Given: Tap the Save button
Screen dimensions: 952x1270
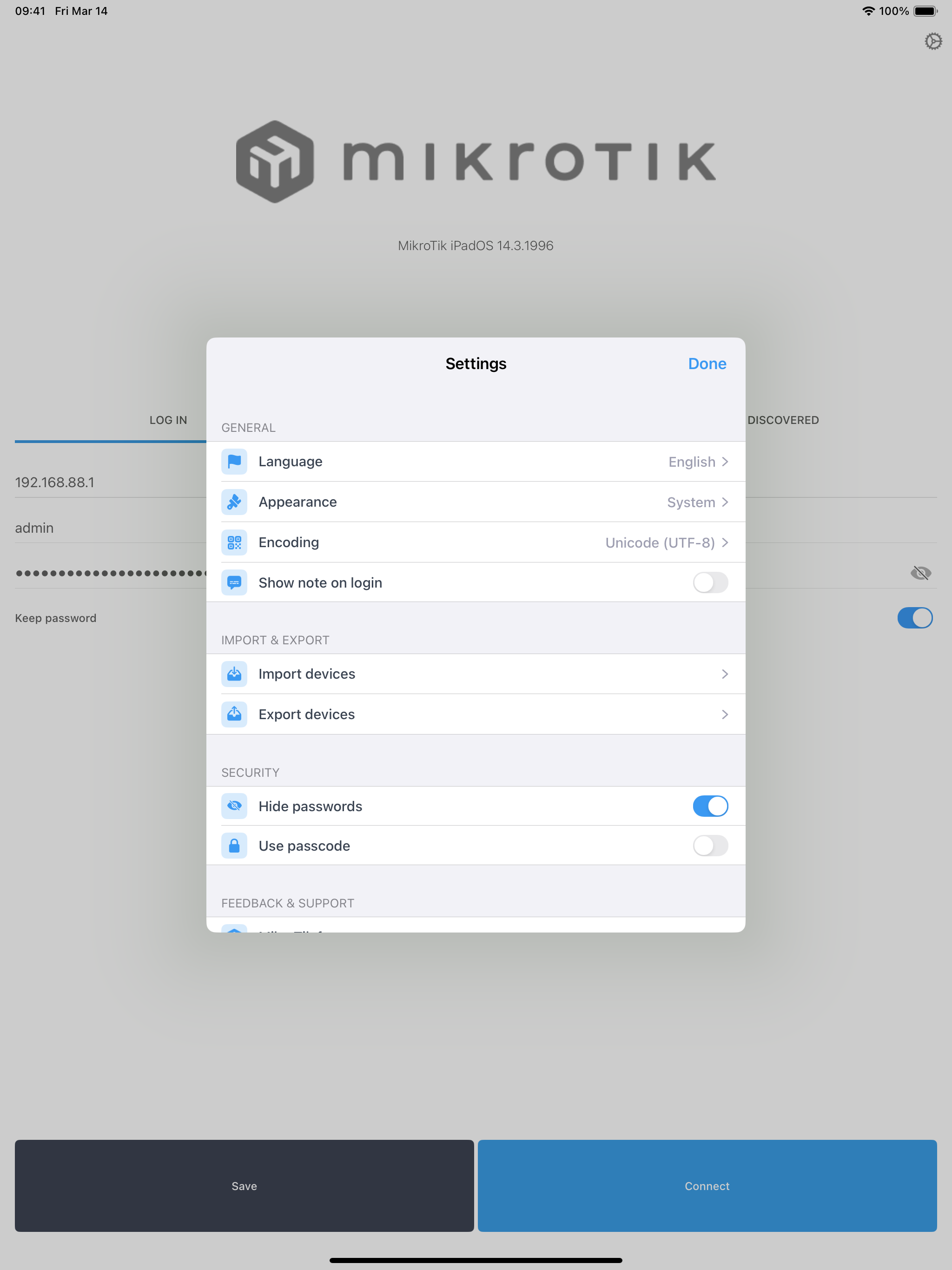Looking at the screenshot, I should pyautogui.click(x=245, y=1185).
